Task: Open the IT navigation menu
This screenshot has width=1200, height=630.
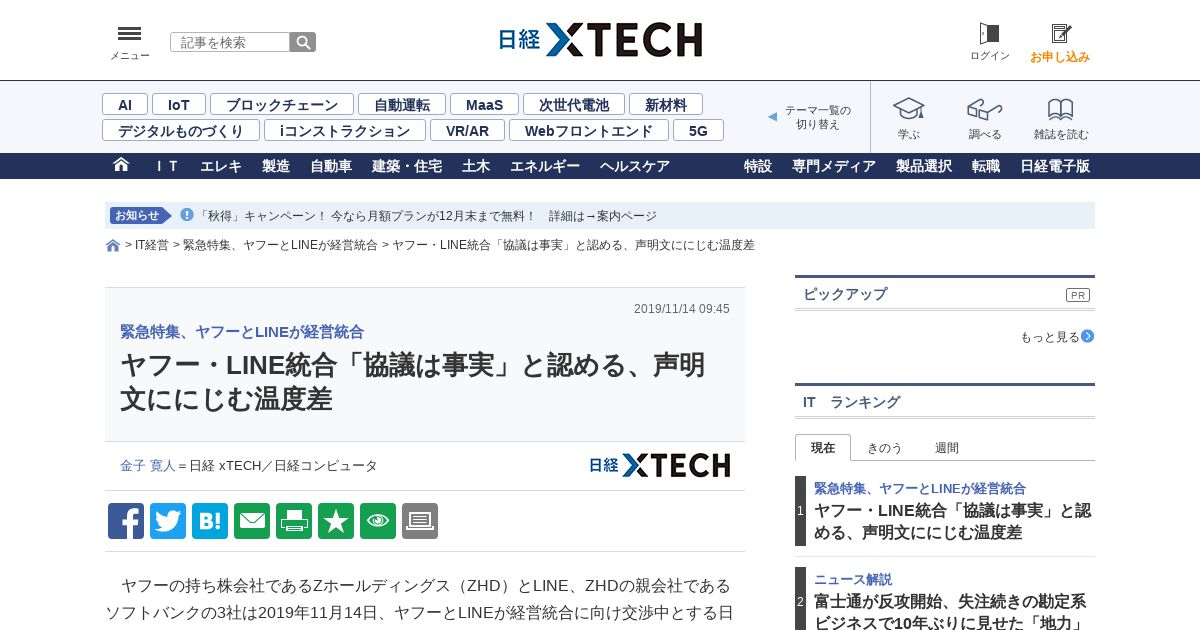Action: point(168,166)
